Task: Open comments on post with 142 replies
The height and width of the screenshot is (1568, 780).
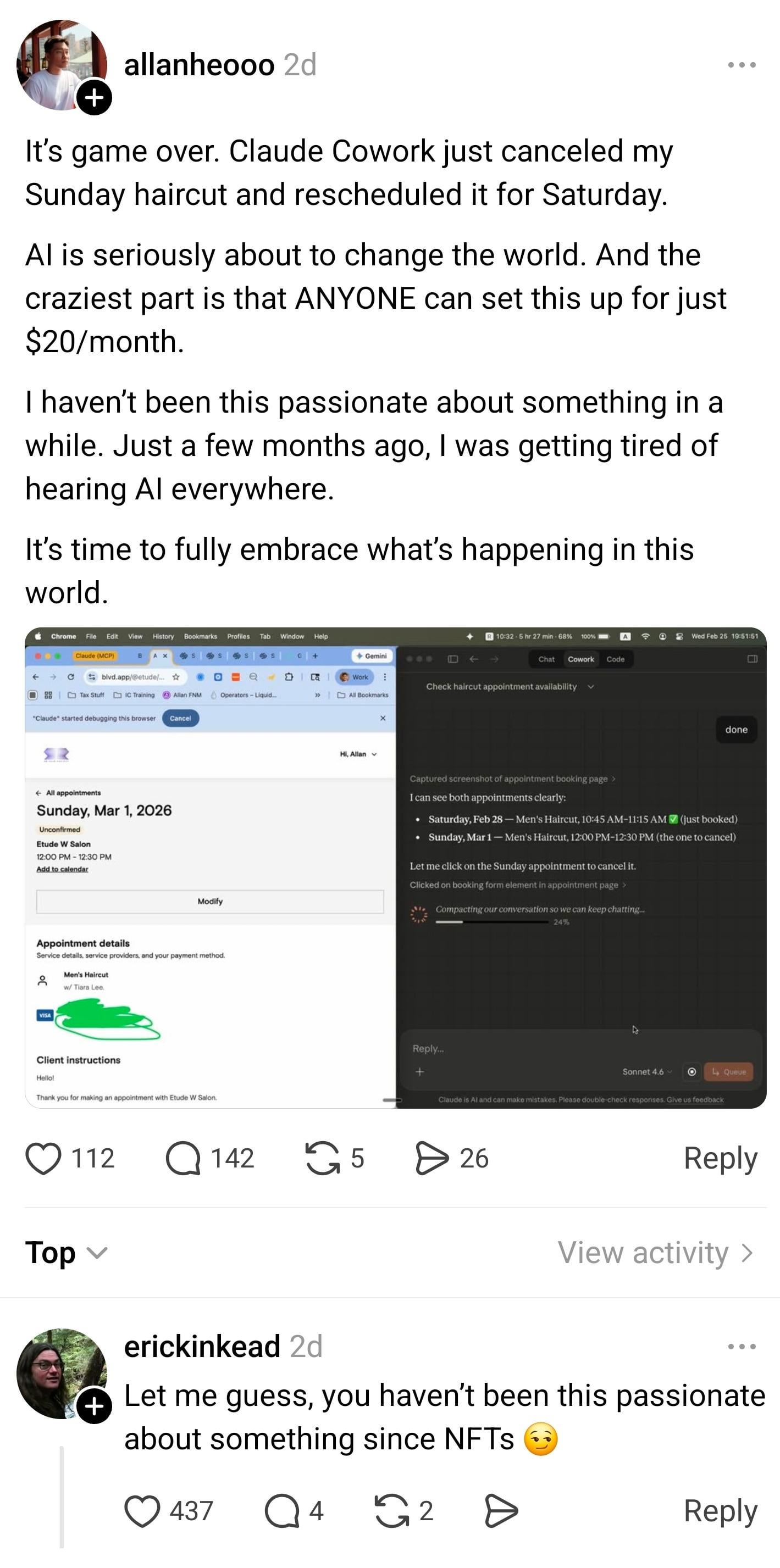Action: click(183, 1158)
